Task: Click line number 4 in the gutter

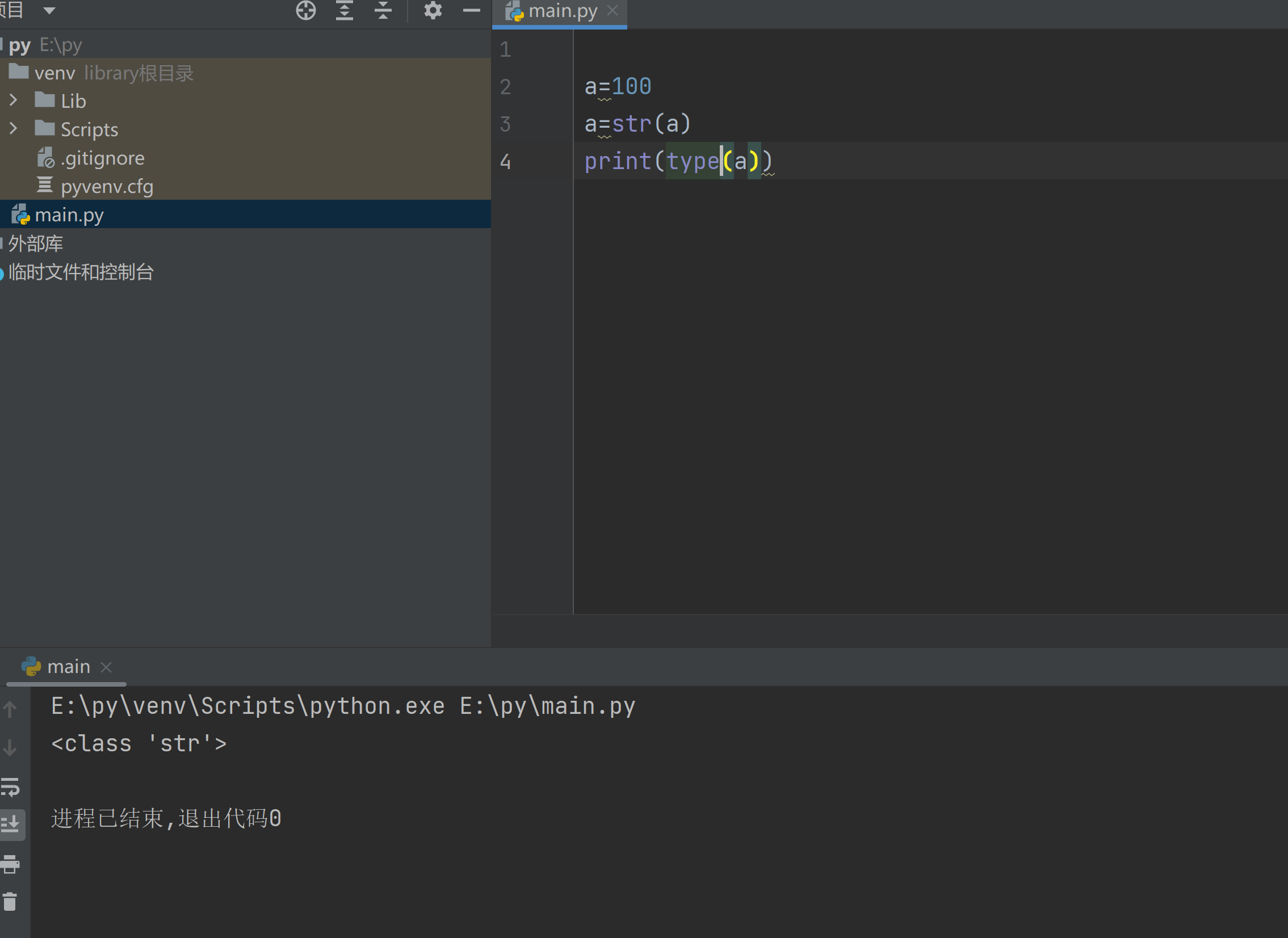Action: tap(505, 162)
